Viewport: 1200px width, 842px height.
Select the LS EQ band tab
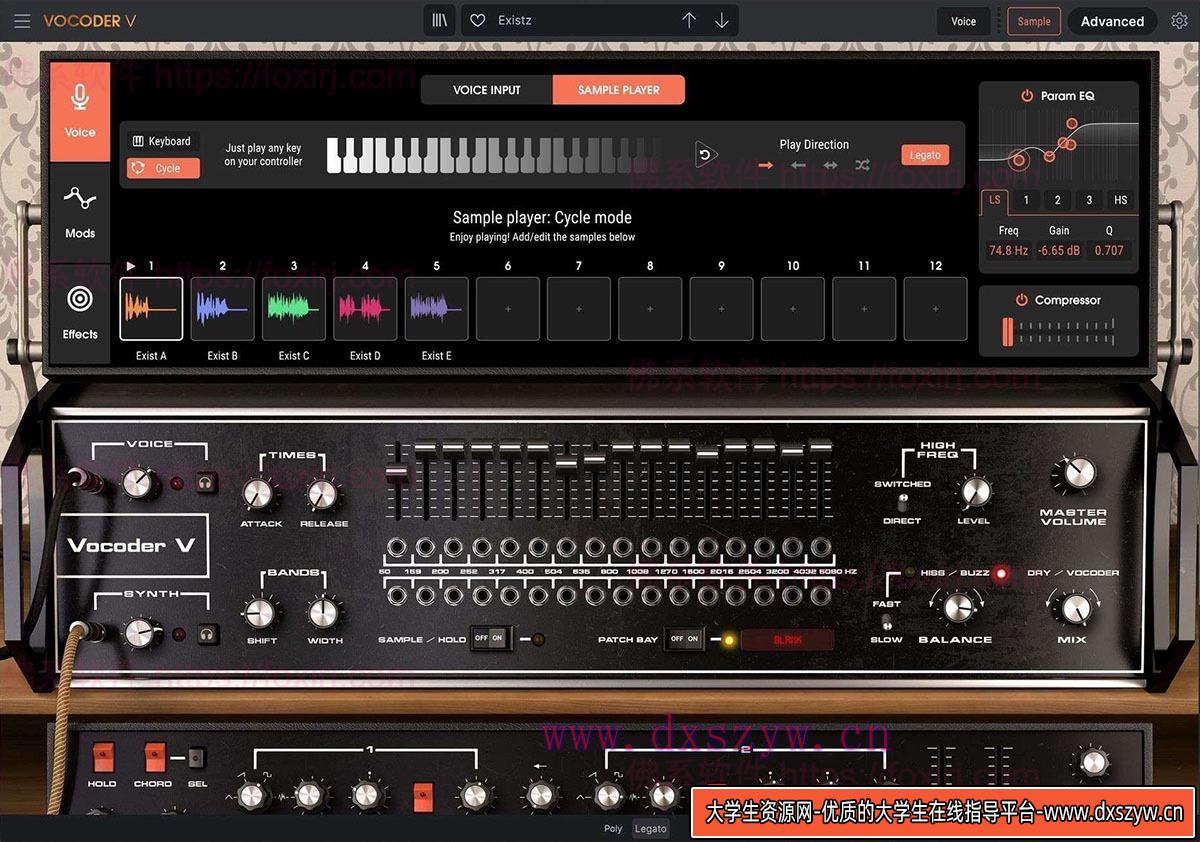995,200
